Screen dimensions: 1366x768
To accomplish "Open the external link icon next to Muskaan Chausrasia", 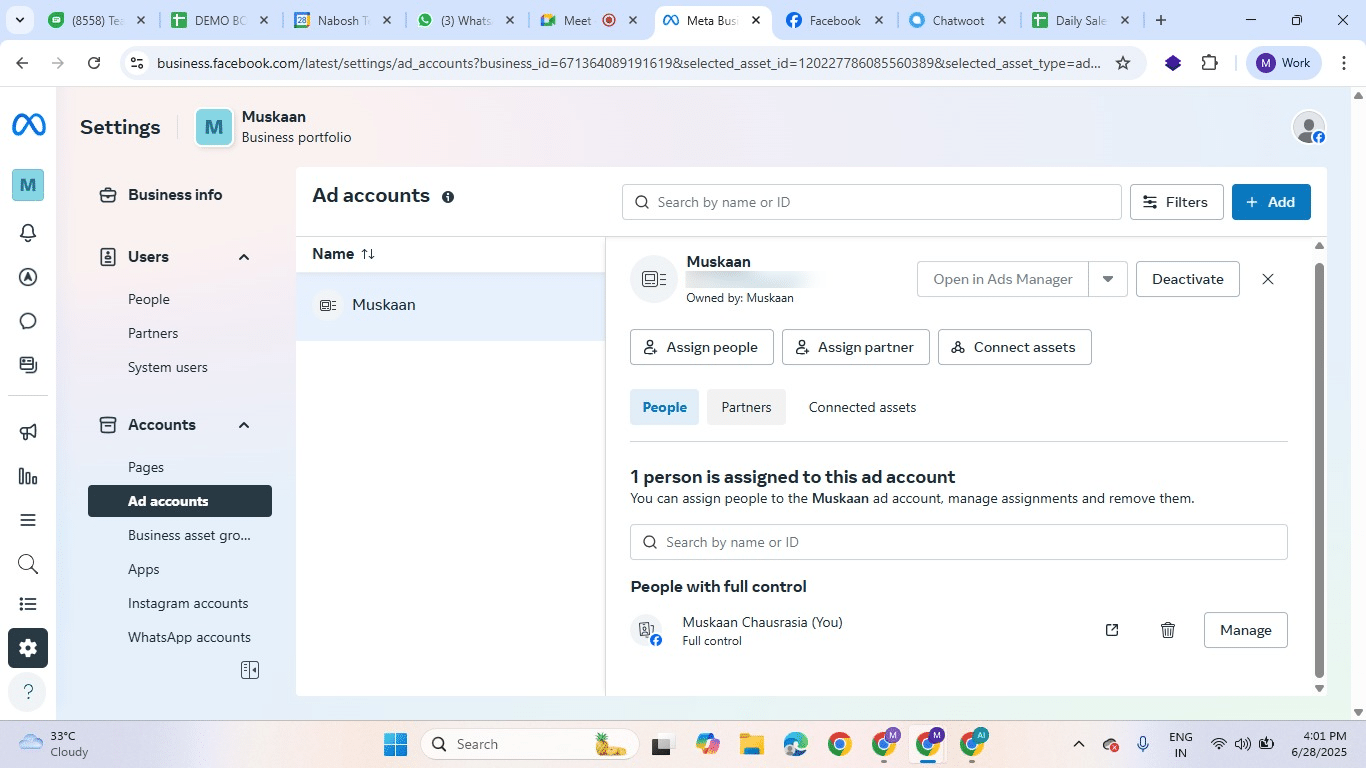I will click(x=1111, y=629).
